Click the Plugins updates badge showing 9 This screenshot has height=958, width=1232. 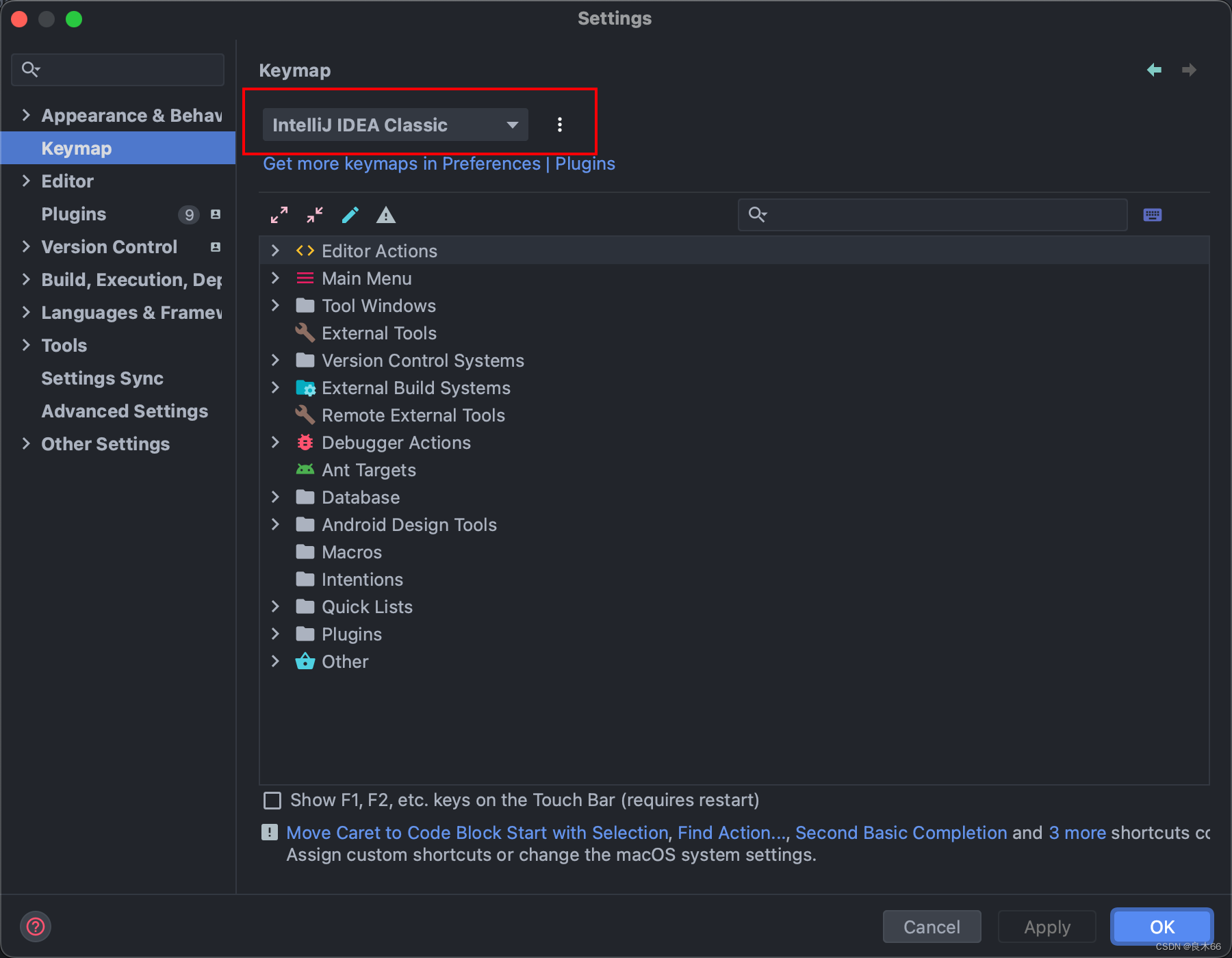click(189, 215)
